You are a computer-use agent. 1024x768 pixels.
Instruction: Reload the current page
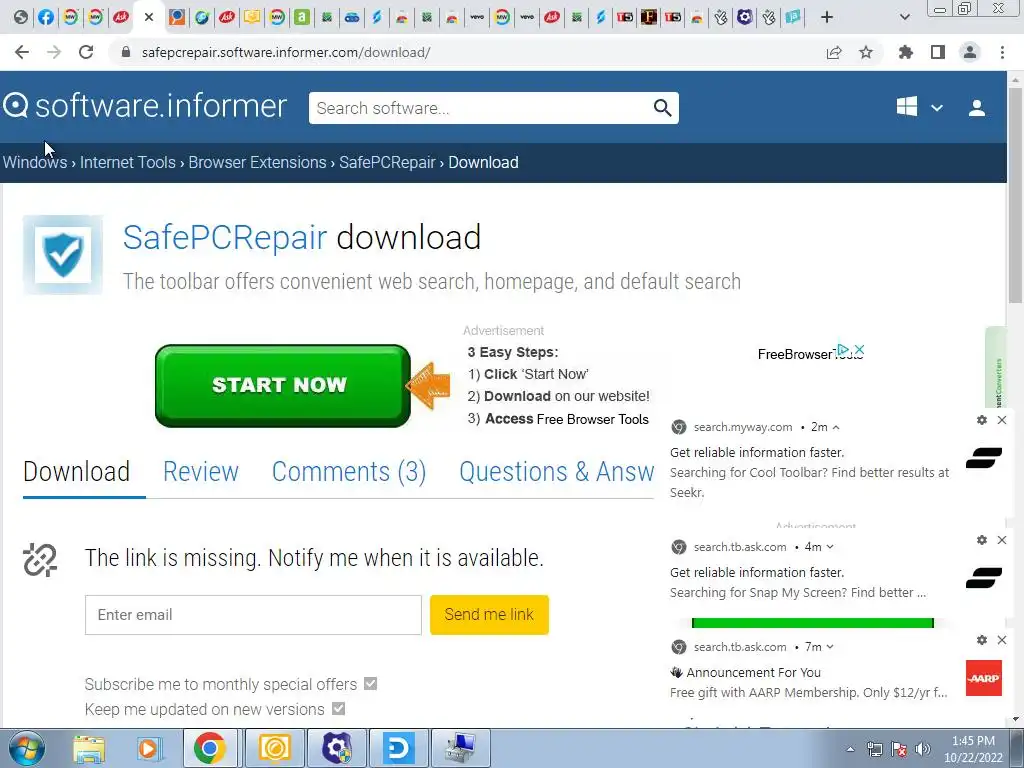86,52
